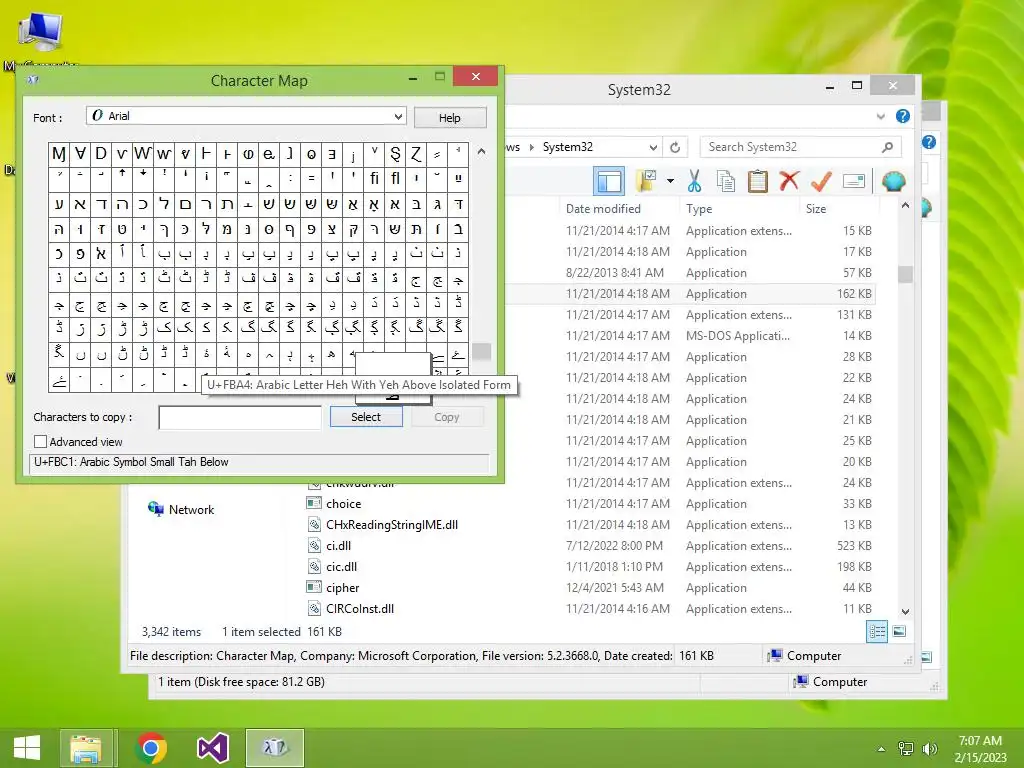Click the 162 KB size cell
This screenshot has height=768, width=1024.
(854, 293)
